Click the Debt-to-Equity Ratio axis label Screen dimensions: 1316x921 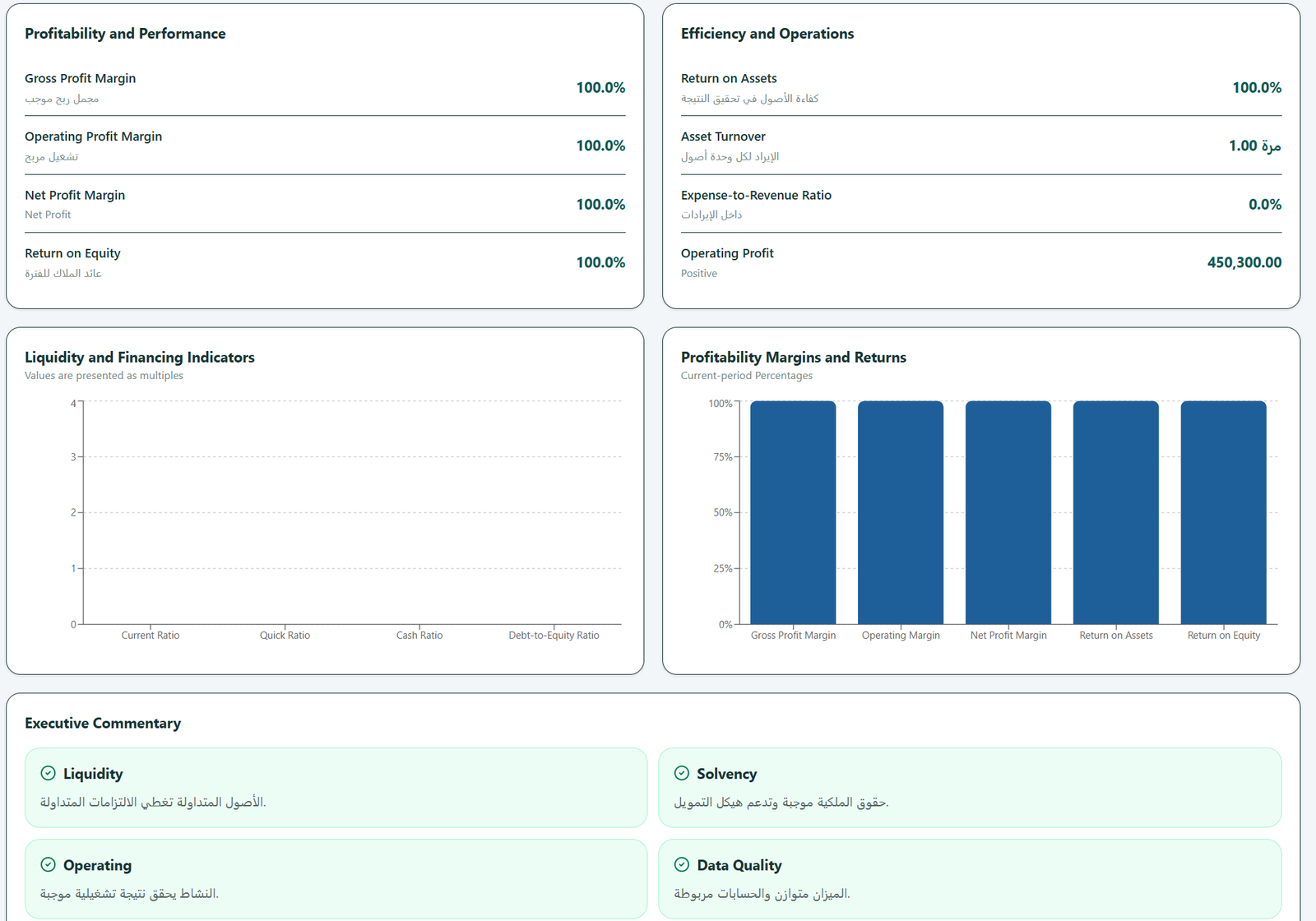pos(554,636)
